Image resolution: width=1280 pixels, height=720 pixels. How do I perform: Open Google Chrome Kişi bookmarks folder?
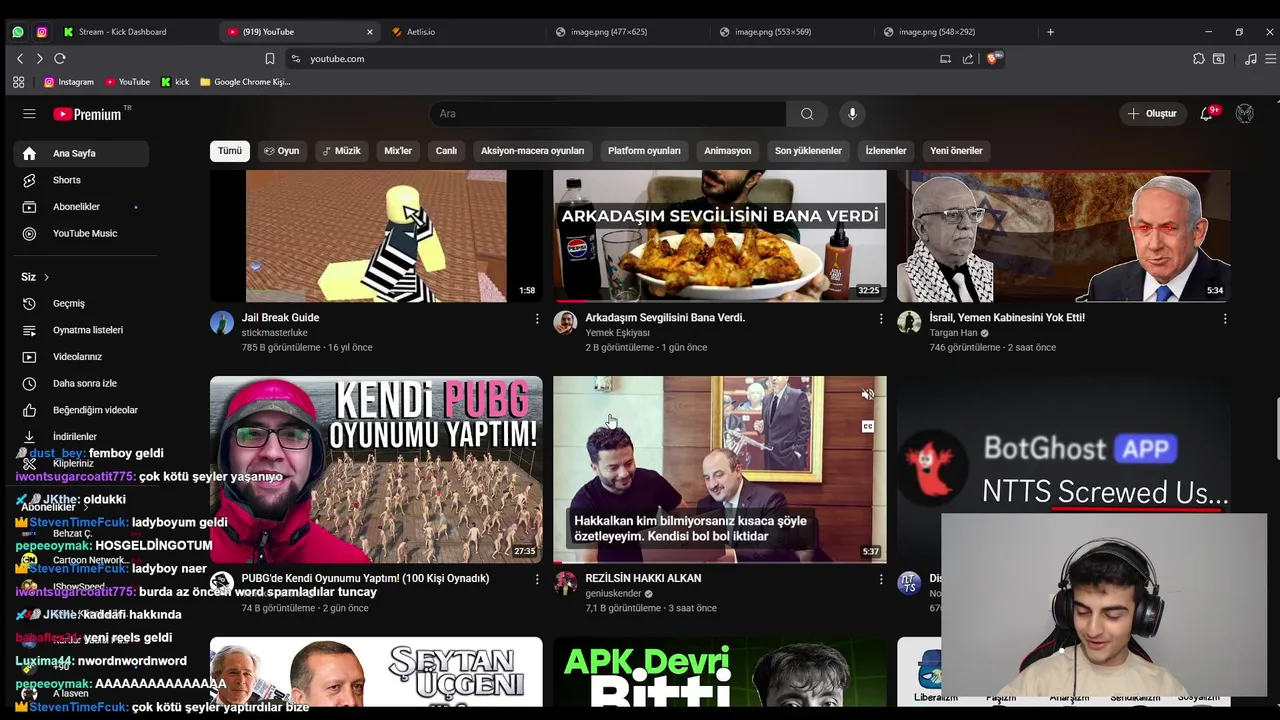point(245,82)
